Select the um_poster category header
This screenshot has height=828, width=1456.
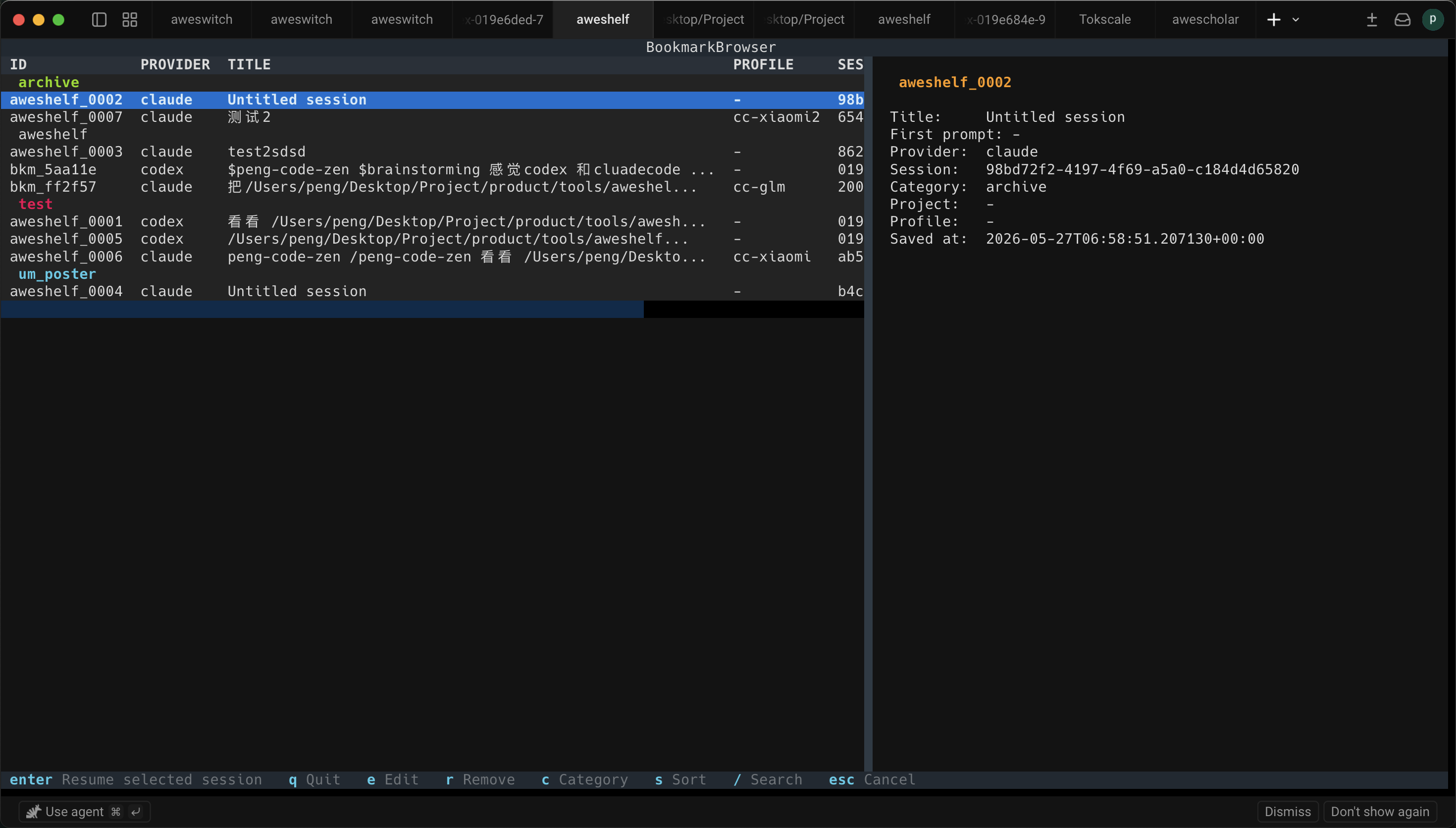(57, 274)
